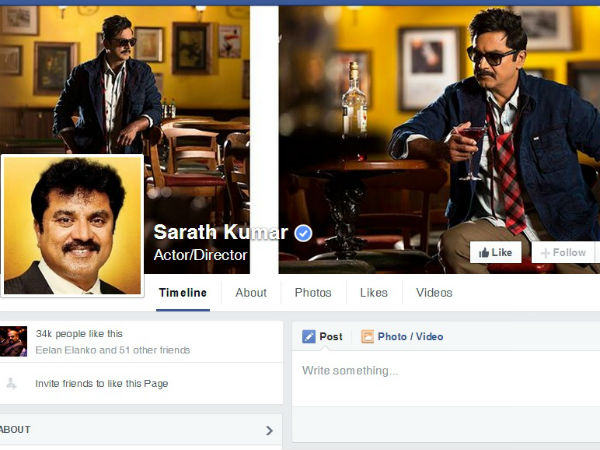Image resolution: width=600 pixels, height=450 pixels.
Task: Open the Likes tab
Action: click(x=374, y=293)
